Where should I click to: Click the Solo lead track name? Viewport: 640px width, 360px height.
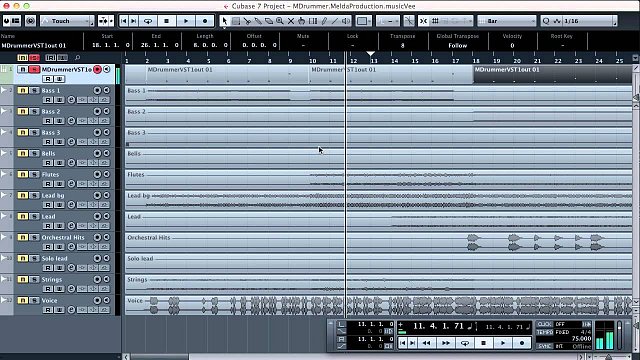click(x=54, y=258)
